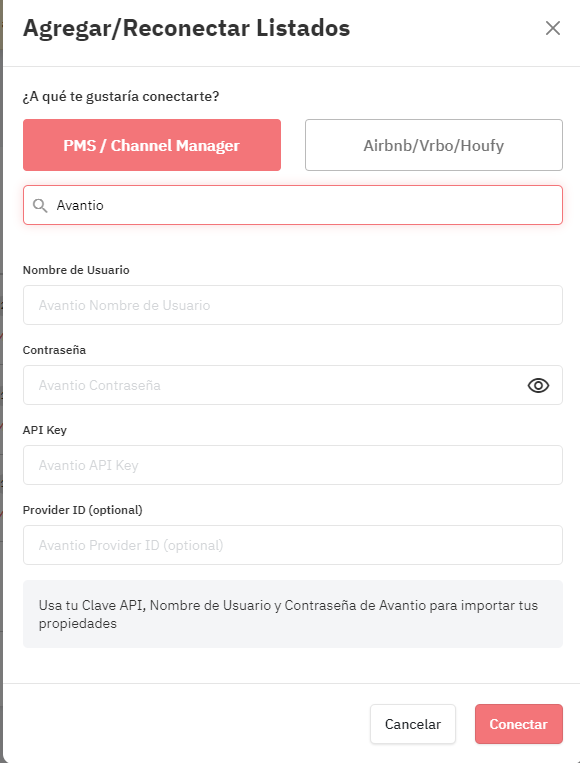Click the ¿A qué te gustaría conectarte? question
This screenshot has width=580, height=763.
[x=121, y=96]
